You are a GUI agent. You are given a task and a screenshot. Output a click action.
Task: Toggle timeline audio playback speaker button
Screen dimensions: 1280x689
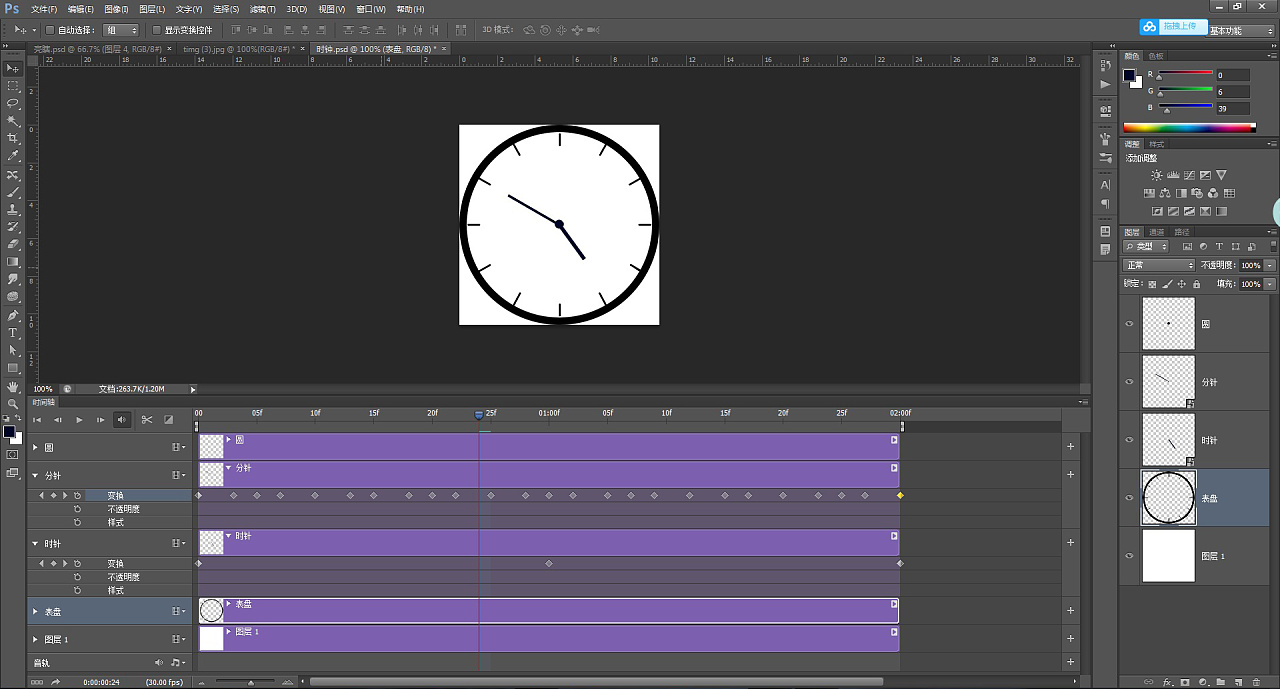pos(122,420)
